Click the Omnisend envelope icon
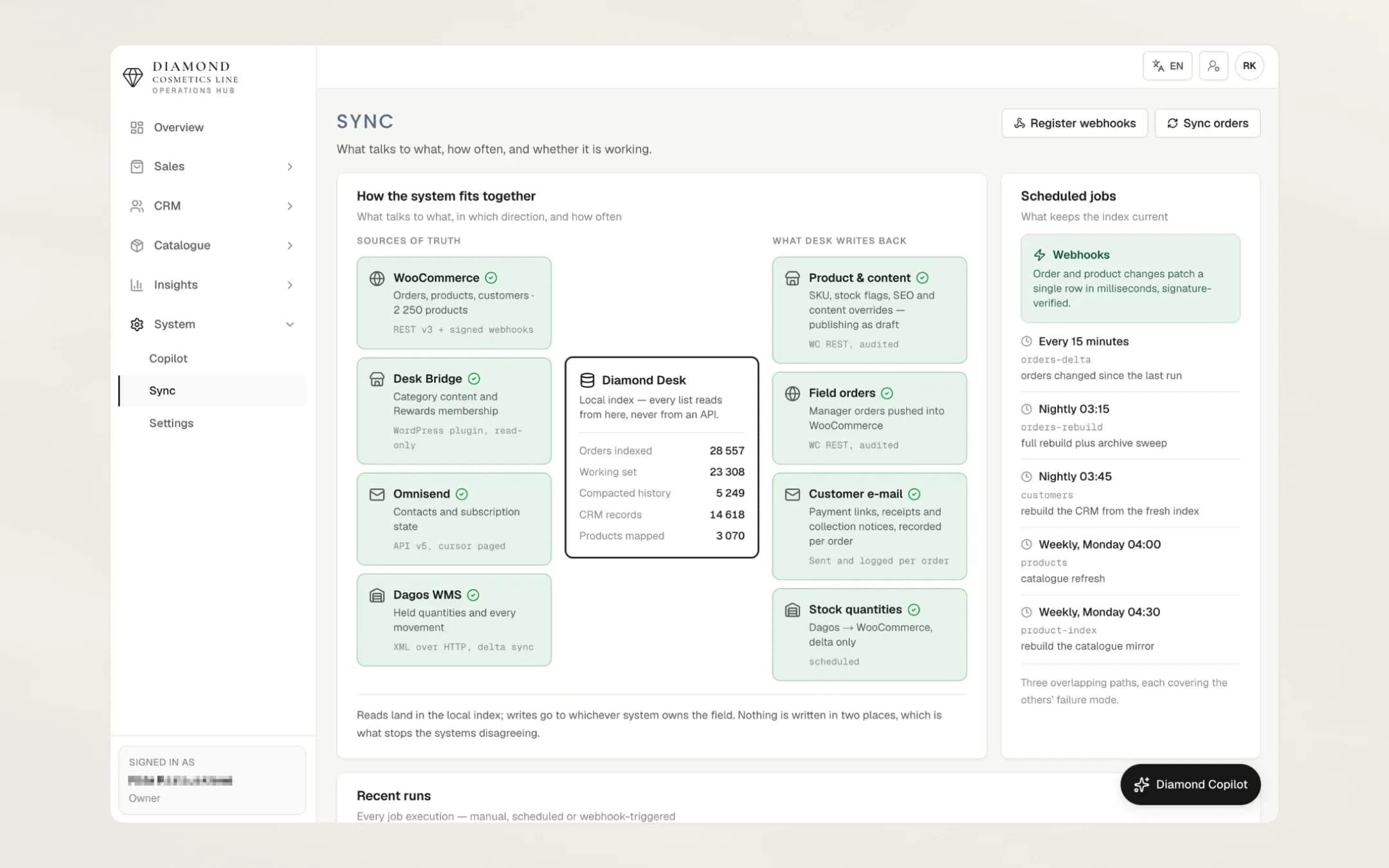The image size is (1389, 868). [377, 494]
